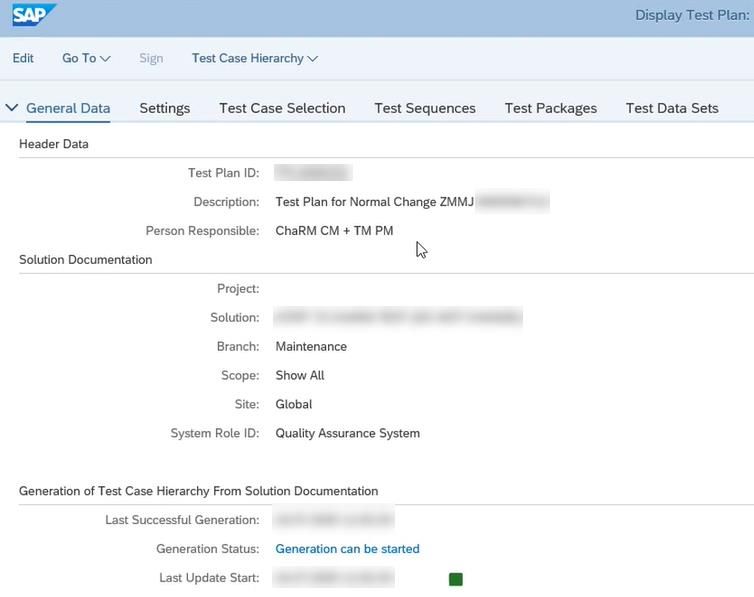754x597 pixels.
Task: Click the SAP logo
Action: (x=33, y=15)
